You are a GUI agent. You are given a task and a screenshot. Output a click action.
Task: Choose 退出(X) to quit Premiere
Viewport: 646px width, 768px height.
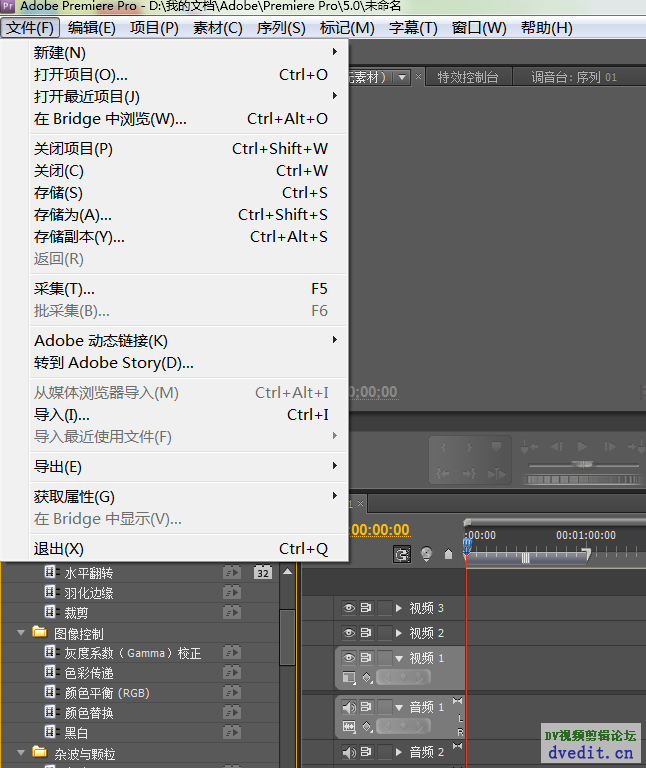188,549
